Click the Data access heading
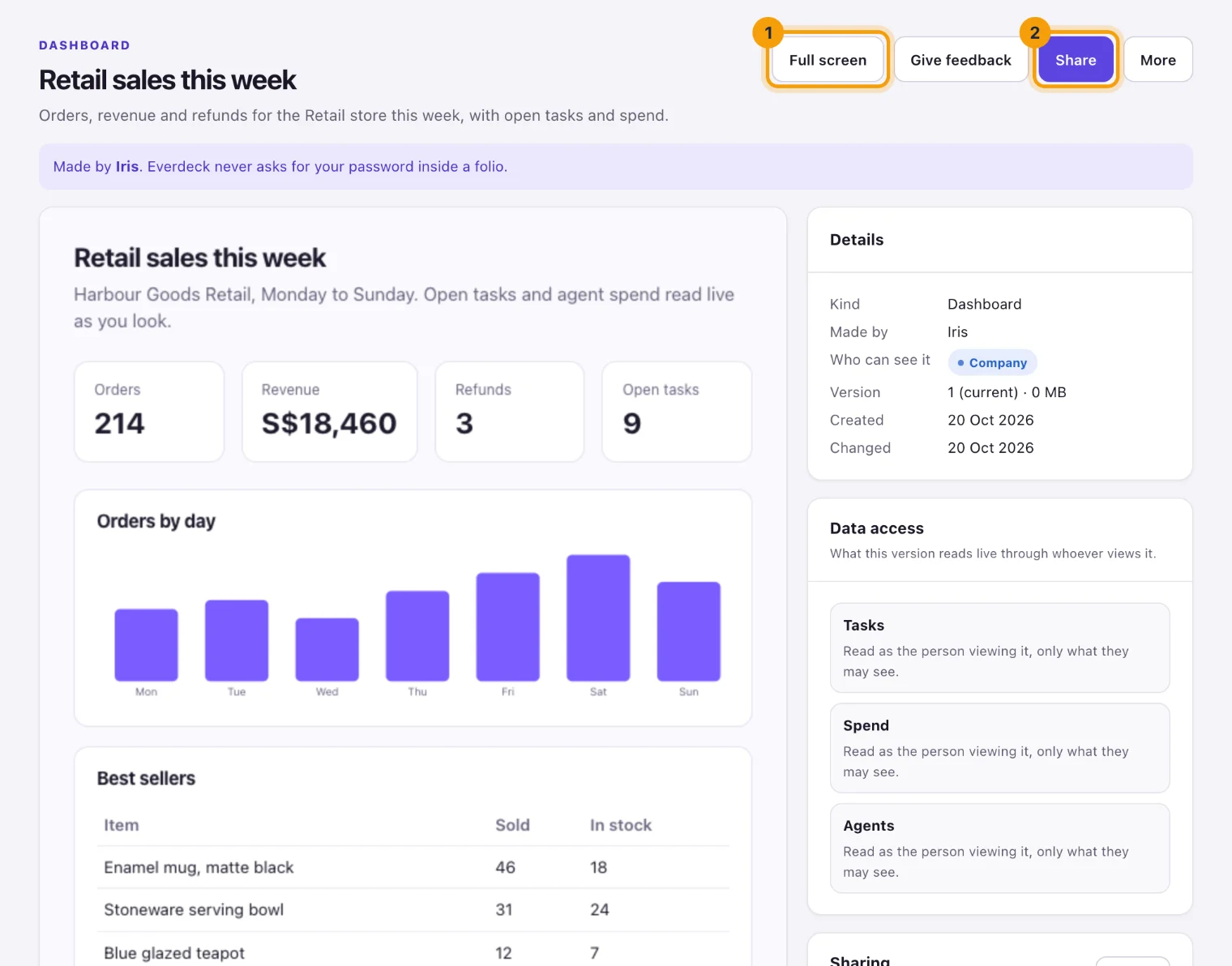 (x=877, y=528)
